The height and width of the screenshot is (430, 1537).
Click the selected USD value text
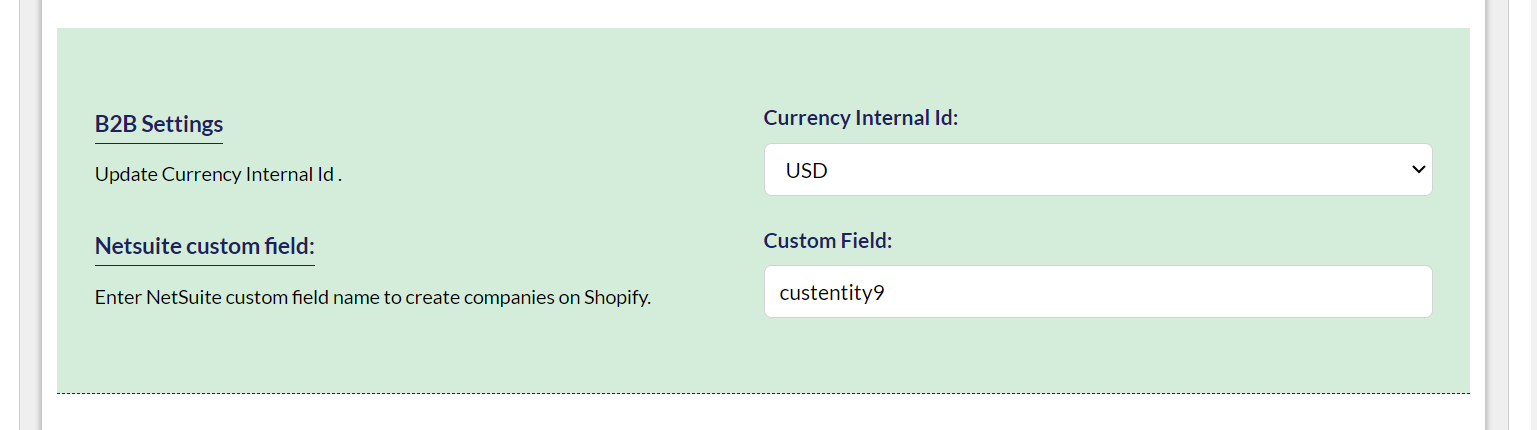point(807,171)
